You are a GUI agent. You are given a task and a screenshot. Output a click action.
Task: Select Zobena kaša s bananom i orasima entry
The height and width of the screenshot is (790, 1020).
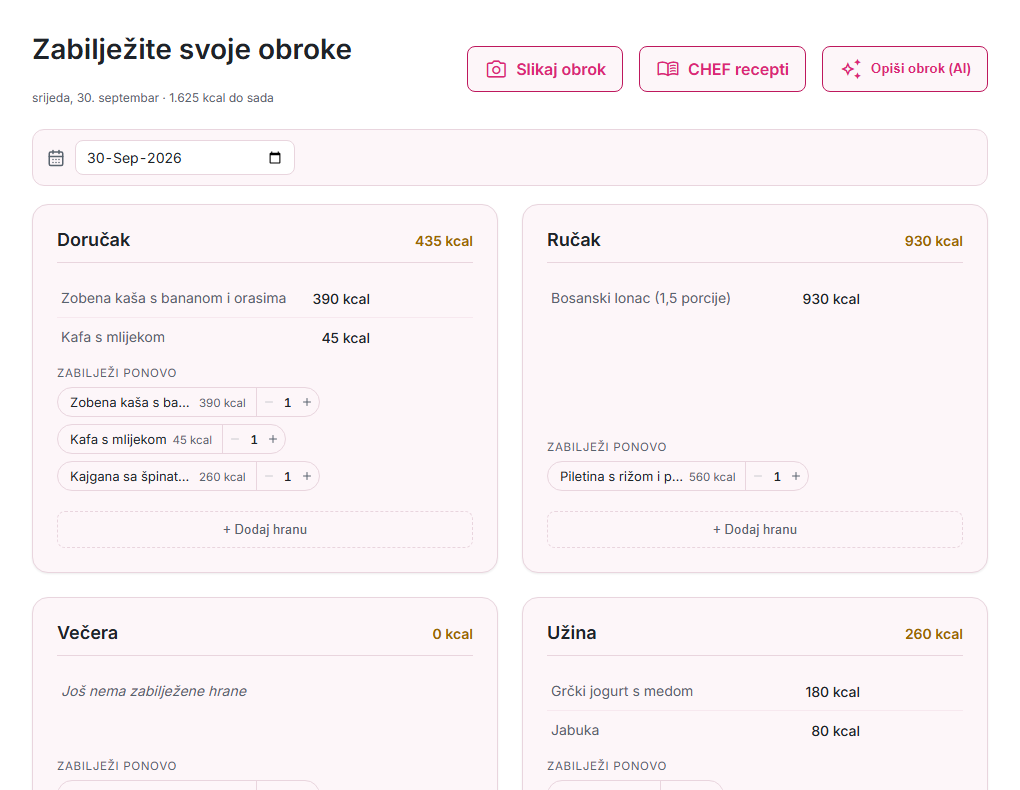(x=265, y=299)
